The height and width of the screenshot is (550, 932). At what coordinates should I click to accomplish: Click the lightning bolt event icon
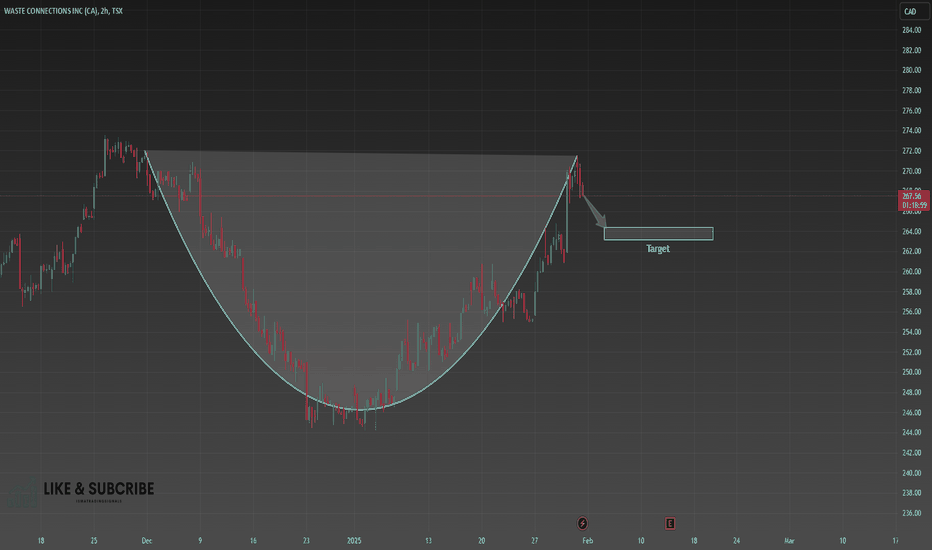(x=582, y=523)
